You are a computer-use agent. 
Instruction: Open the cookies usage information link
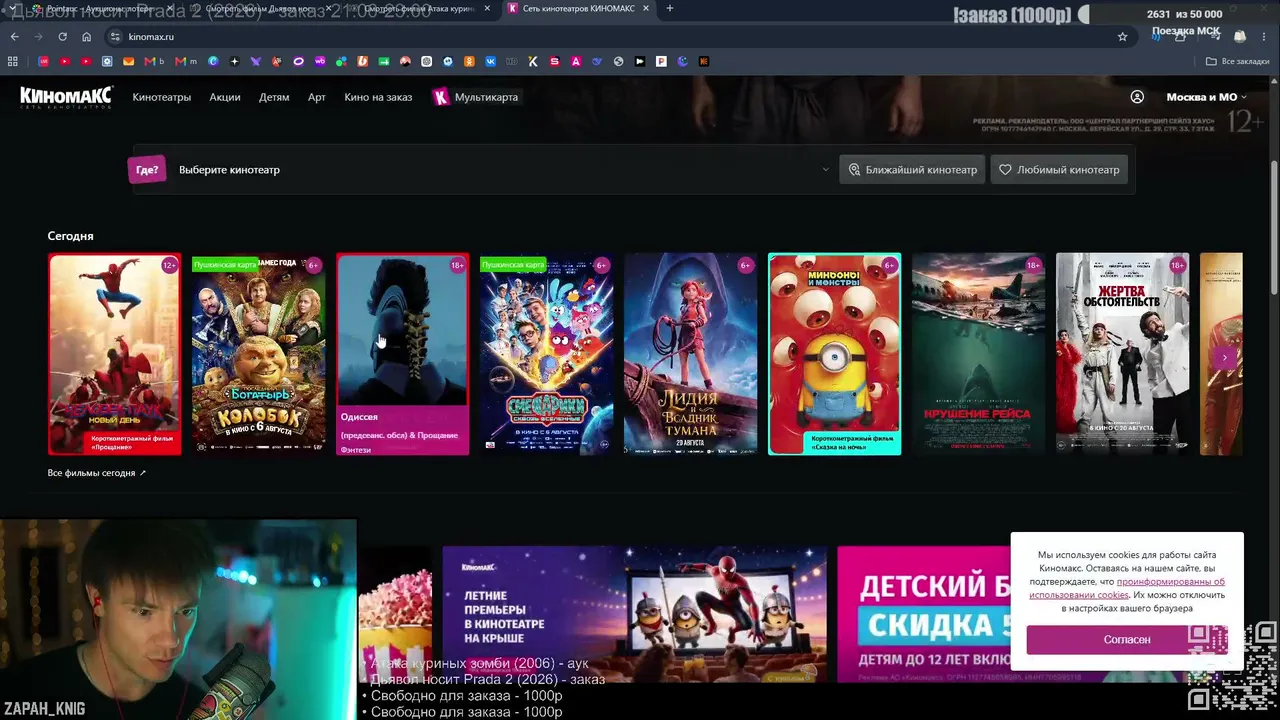1127,588
